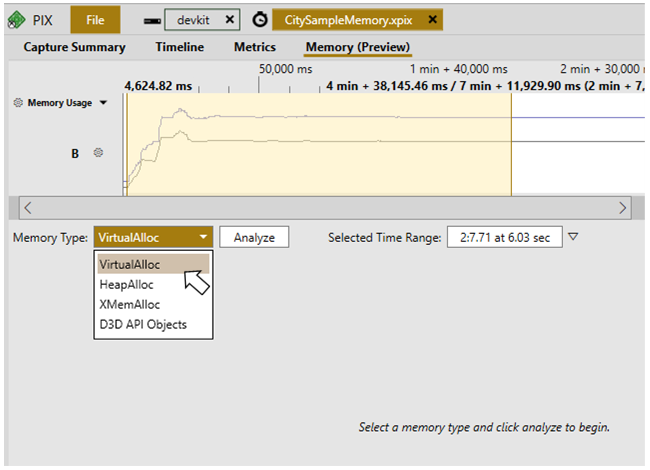This screenshot has width=650, height=470.
Task: Click the 4,624.82 ms start time label
Action: click(158, 86)
